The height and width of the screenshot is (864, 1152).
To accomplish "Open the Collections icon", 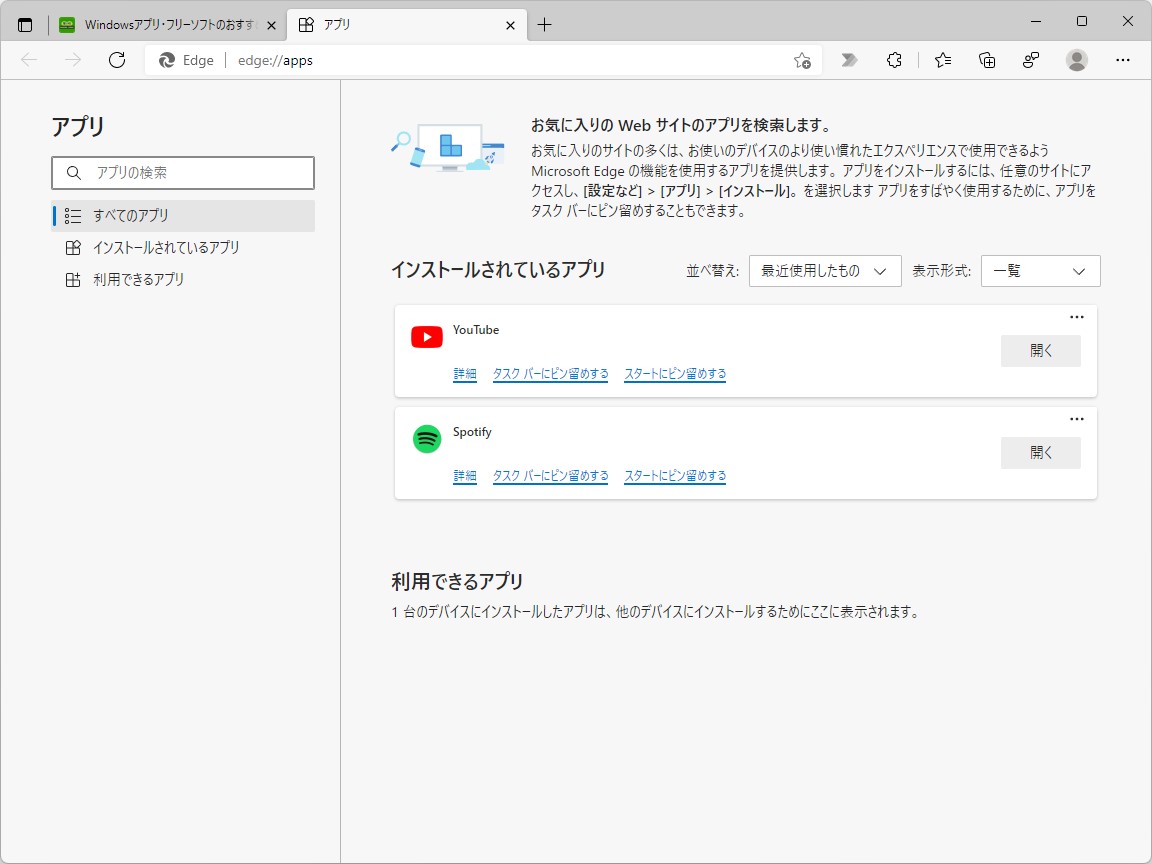I will pyautogui.click(x=986, y=60).
